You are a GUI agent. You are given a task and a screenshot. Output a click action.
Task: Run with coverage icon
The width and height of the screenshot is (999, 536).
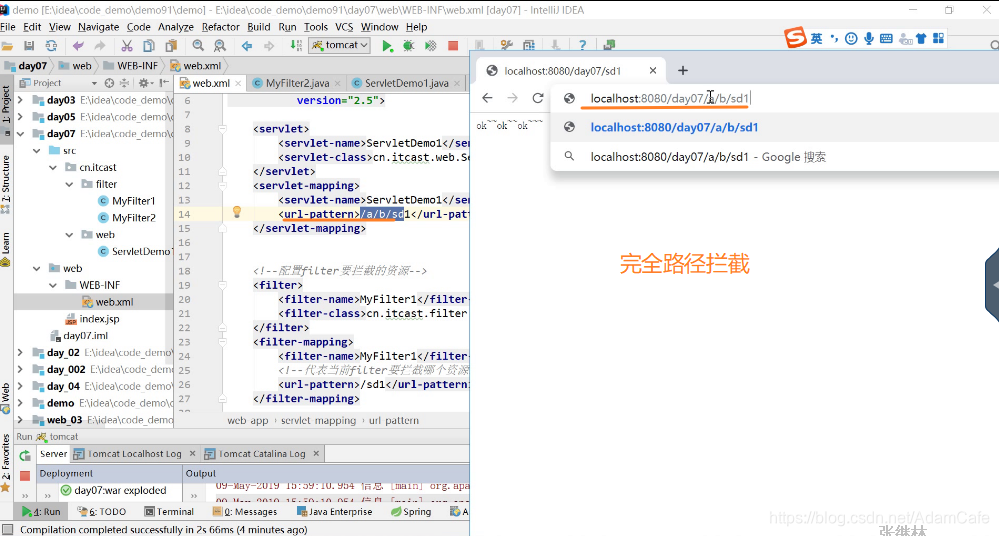tap(431, 46)
